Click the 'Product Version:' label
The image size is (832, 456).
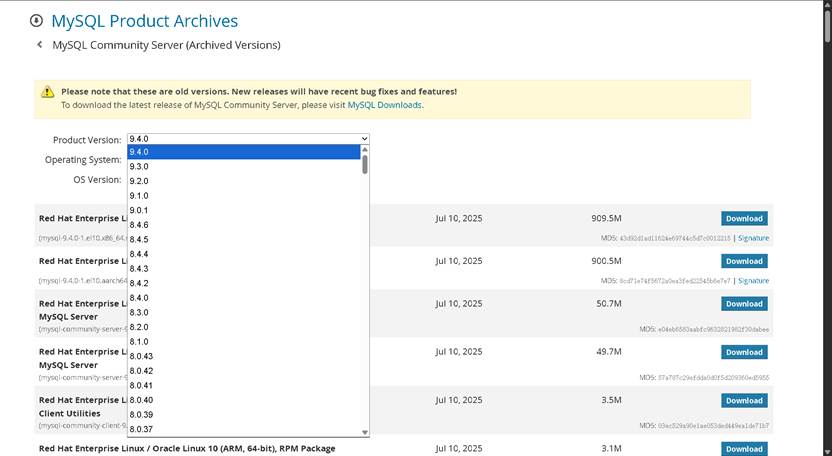coord(87,140)
